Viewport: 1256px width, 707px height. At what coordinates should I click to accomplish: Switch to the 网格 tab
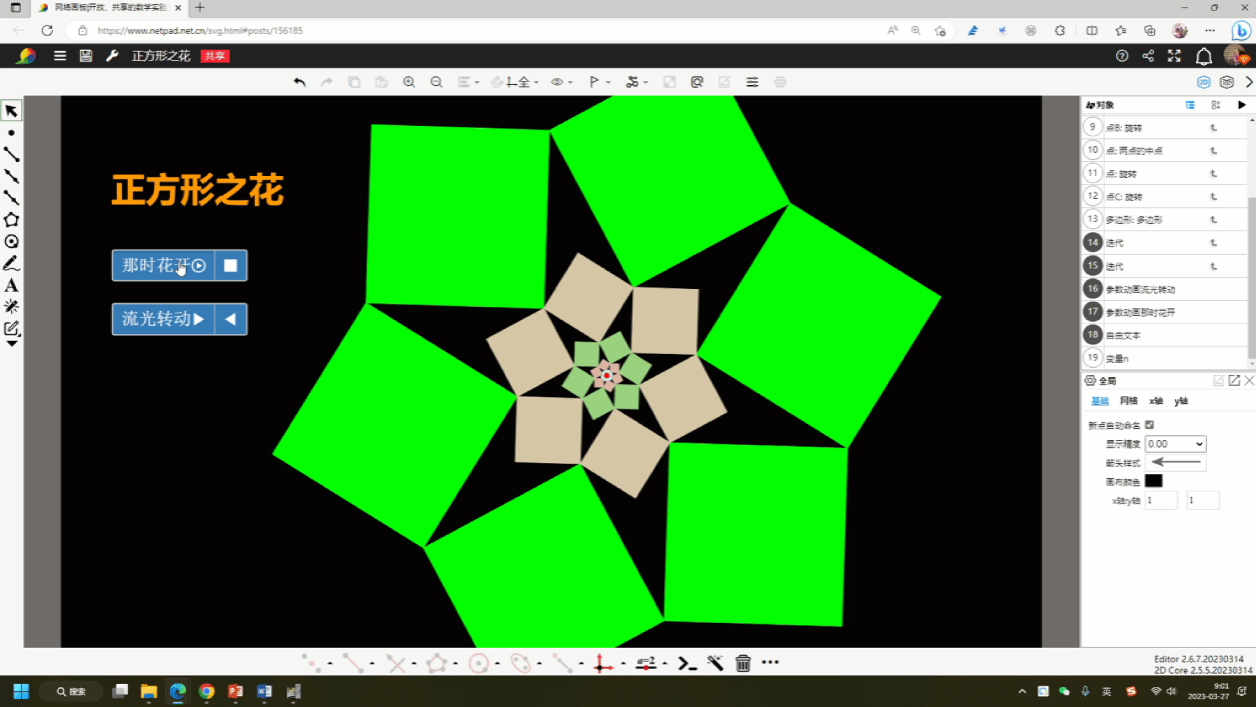[x=1128, y=401]
